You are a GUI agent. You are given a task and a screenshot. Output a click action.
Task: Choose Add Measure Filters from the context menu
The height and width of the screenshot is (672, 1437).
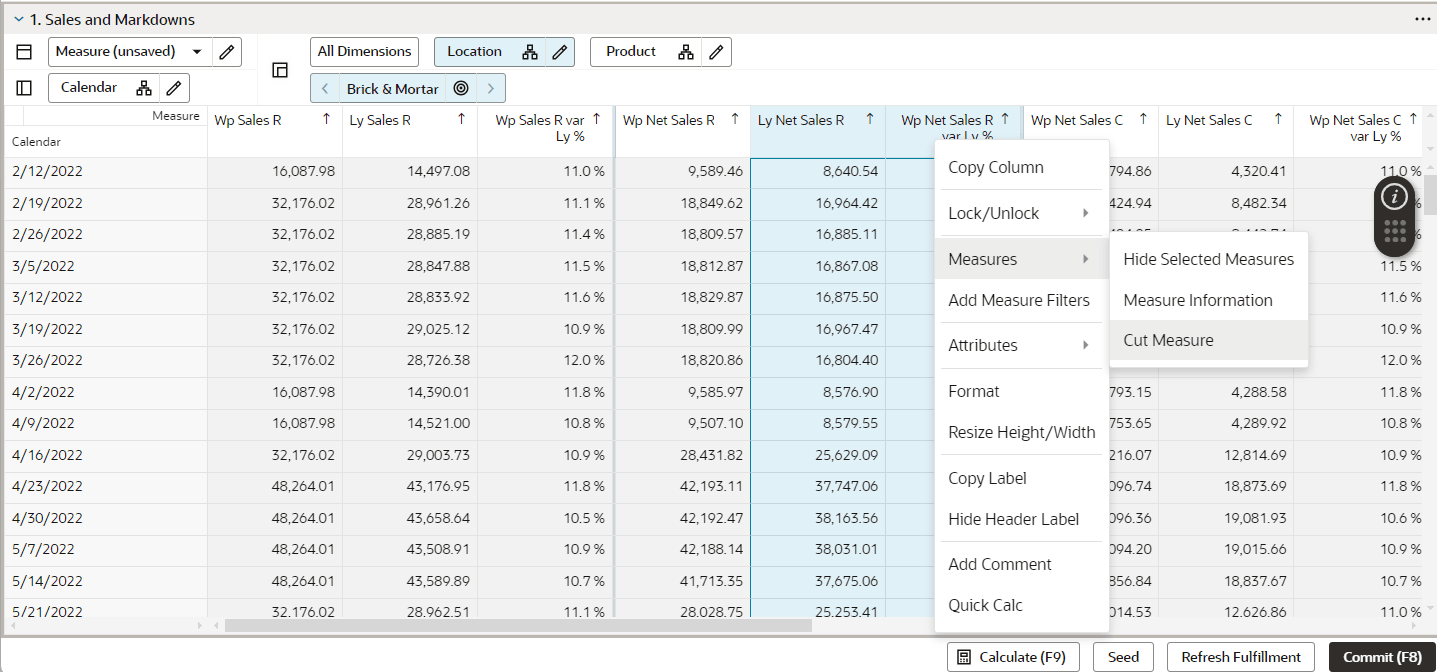point(1019,300)
